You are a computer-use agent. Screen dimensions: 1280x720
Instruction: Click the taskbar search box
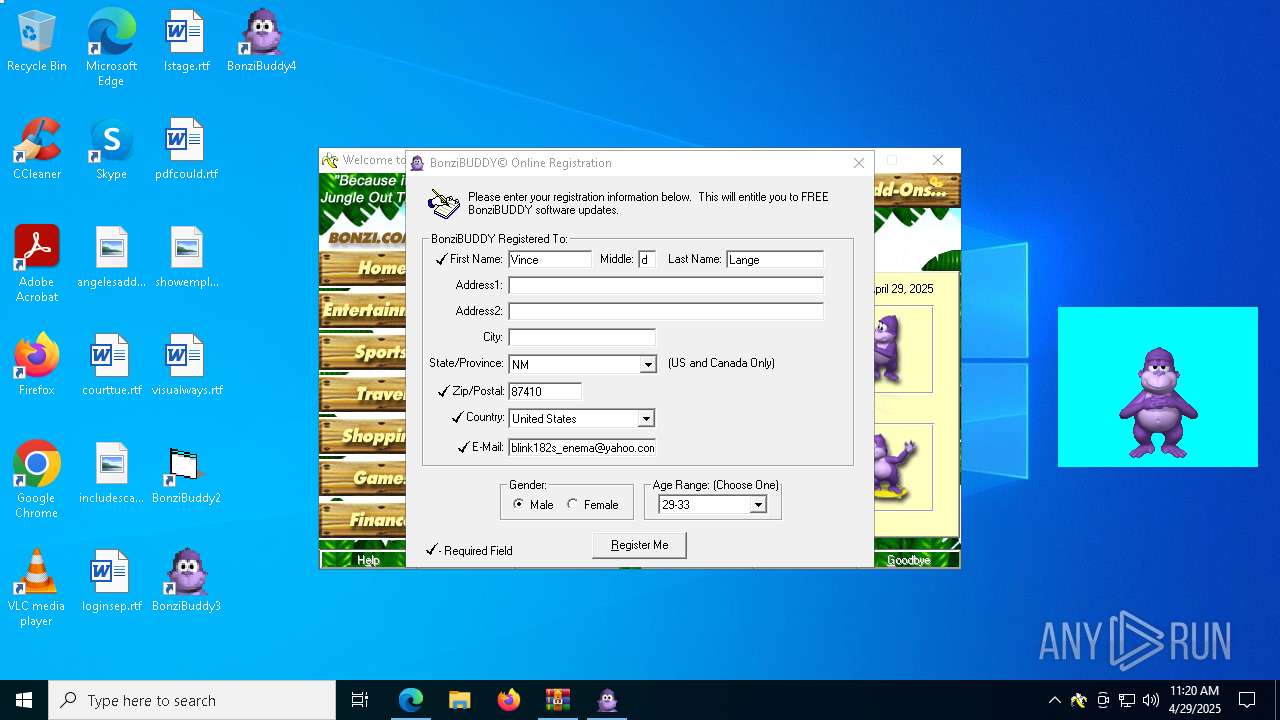point(192,700)
